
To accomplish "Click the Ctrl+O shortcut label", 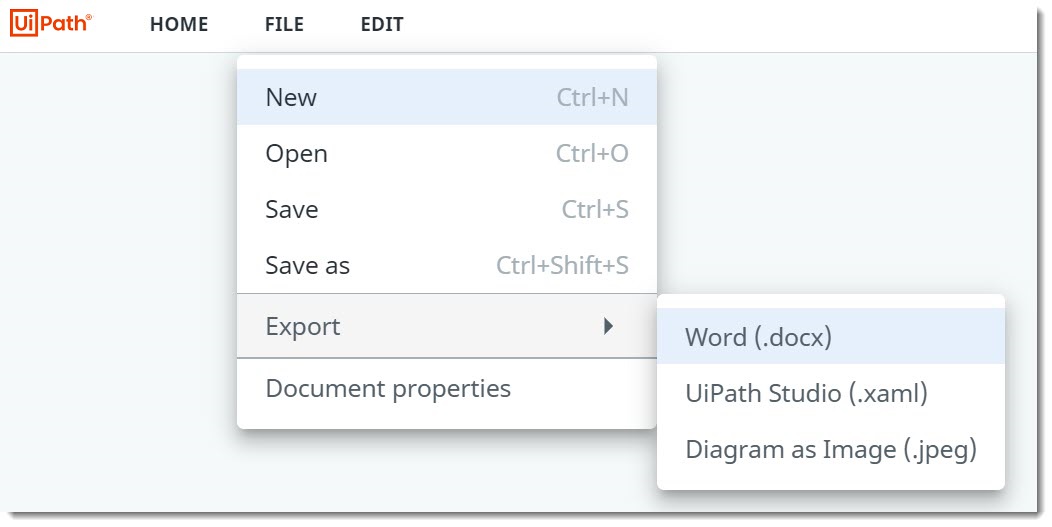I will click(592, 153).
